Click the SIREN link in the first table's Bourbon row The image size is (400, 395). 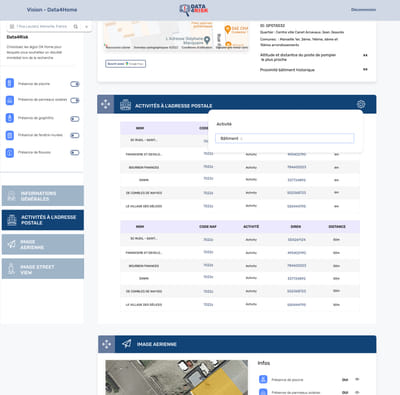pyautogui.click(x=297, y=167)
